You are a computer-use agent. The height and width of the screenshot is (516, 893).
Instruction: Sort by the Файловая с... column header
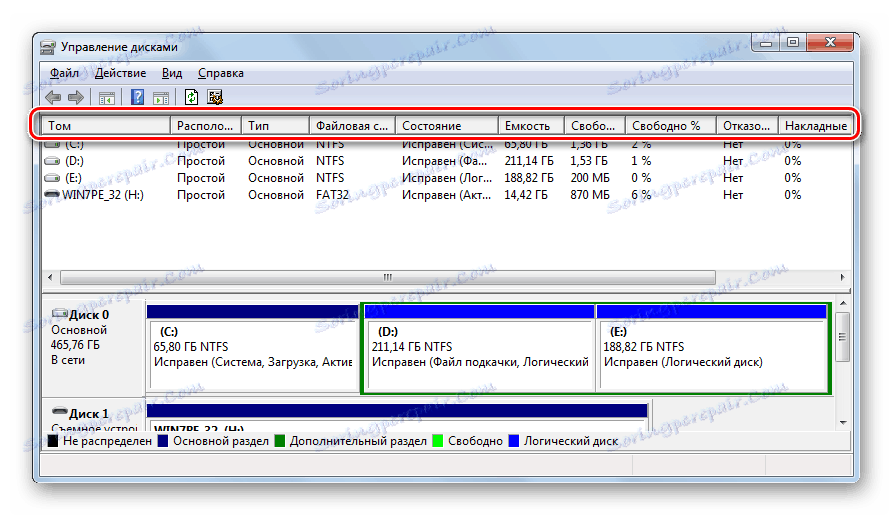tap(352, 126)
